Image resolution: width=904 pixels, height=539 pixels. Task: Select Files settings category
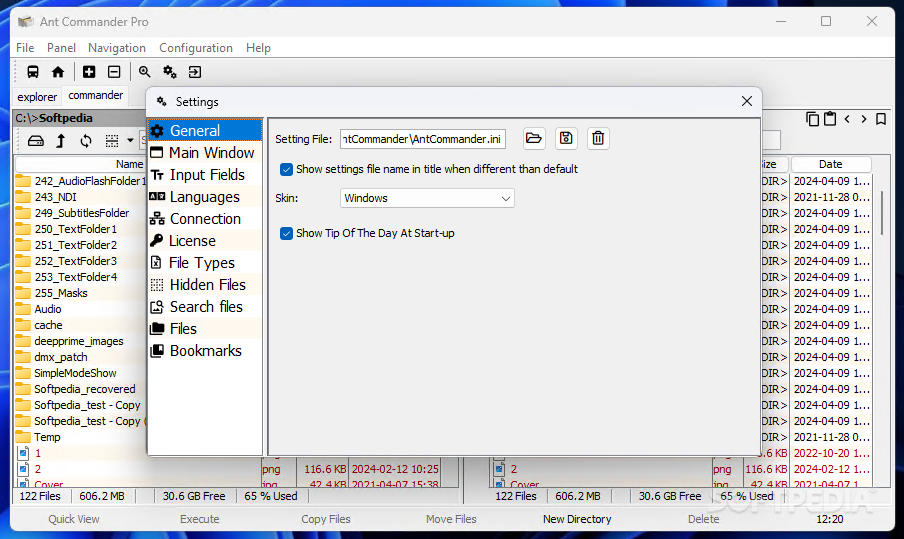205,329
